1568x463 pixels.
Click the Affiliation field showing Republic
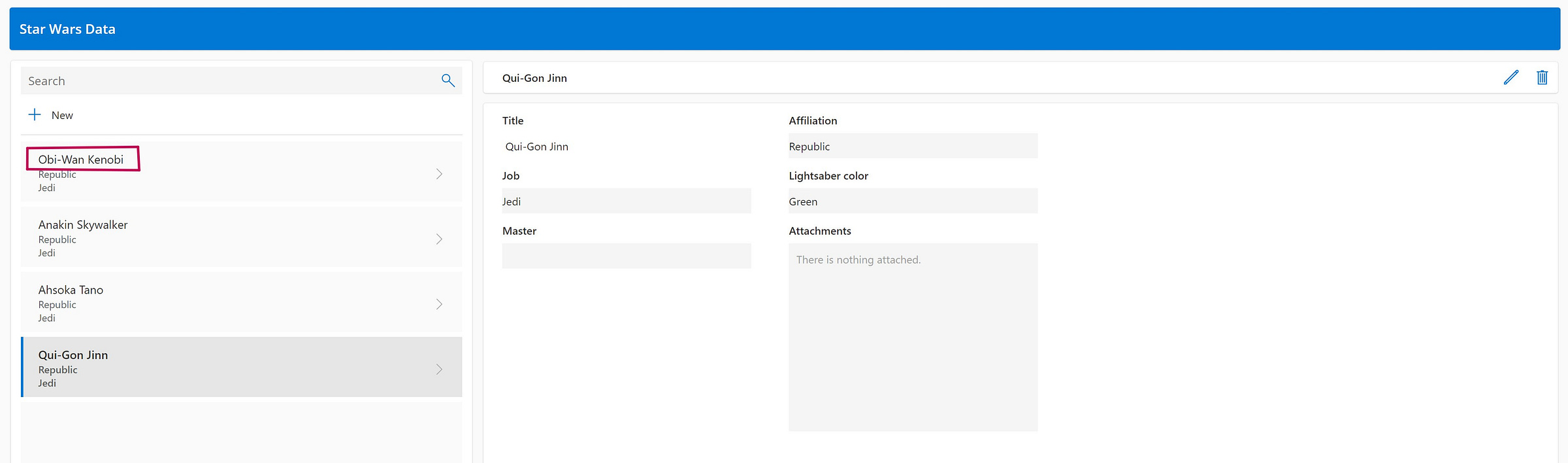(913, 146)
